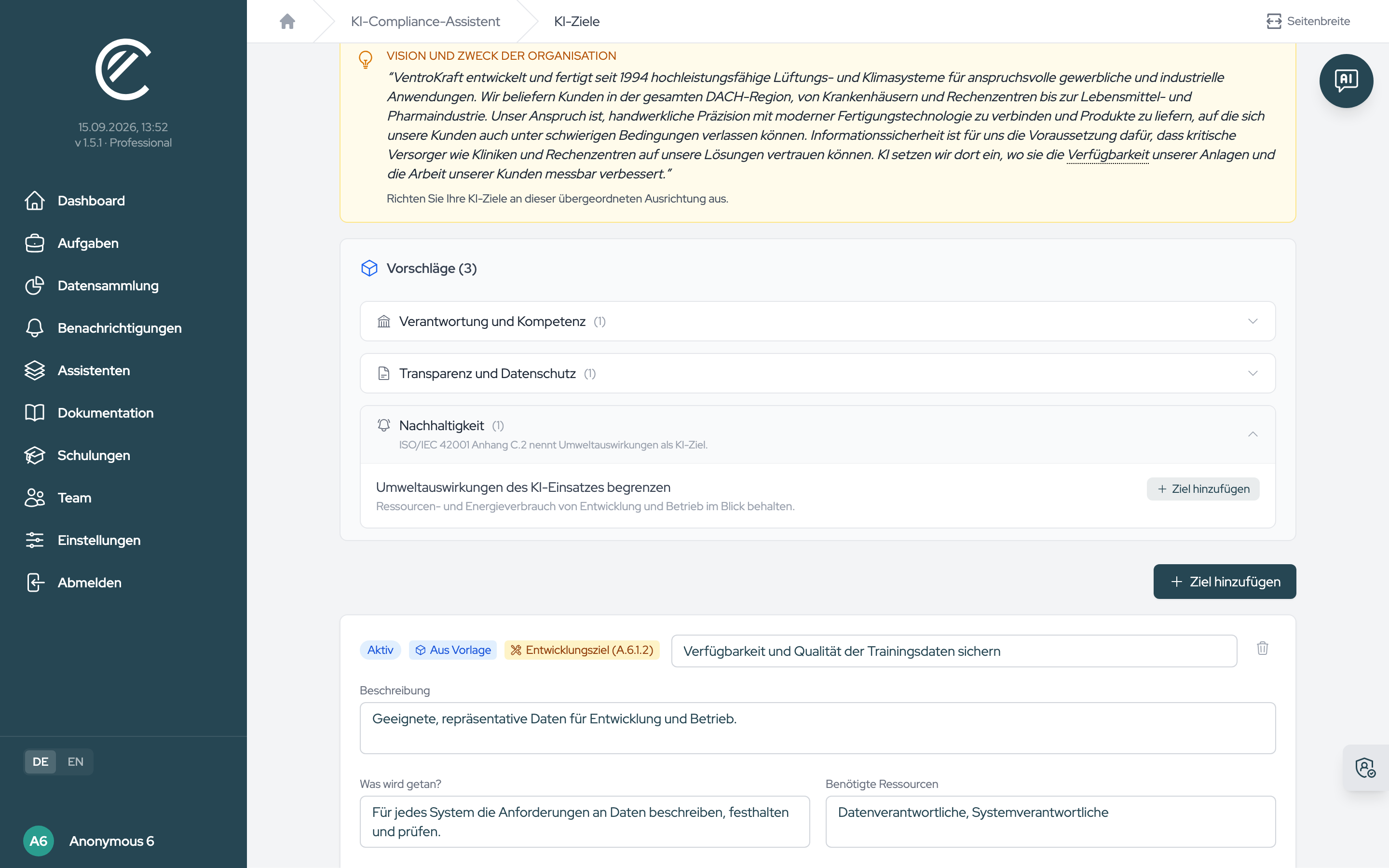1389x868 pixels.
Task: Click the Nachhaltigkeit bell icon
Action: [x=384, y=425]
